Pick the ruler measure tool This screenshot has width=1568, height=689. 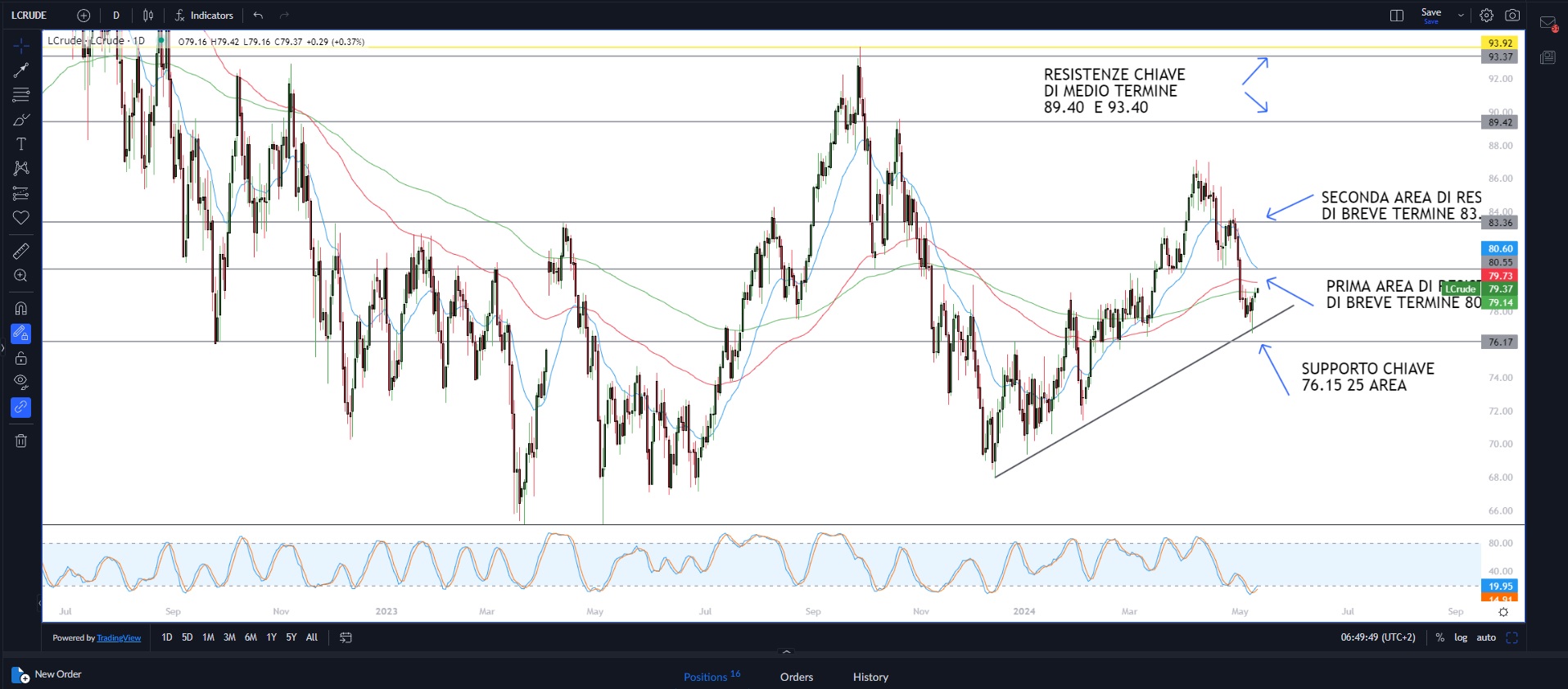(x=21, y=251)
